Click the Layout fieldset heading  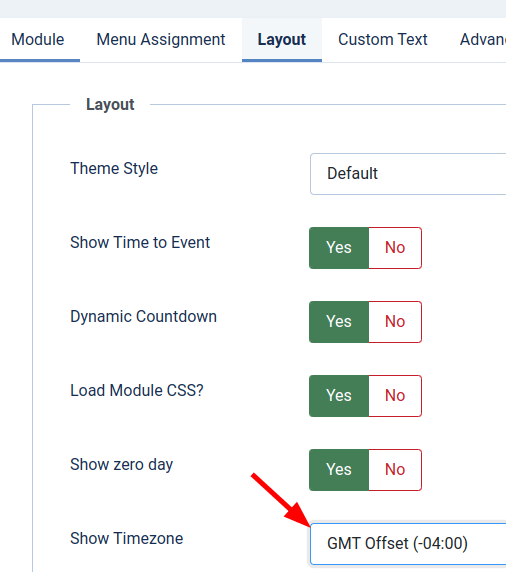tap(110, 105)
